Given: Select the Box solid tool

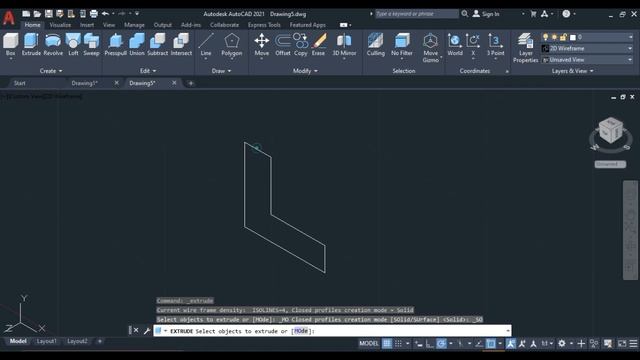Looking at the screenshot, I should [x=11, y=44].
